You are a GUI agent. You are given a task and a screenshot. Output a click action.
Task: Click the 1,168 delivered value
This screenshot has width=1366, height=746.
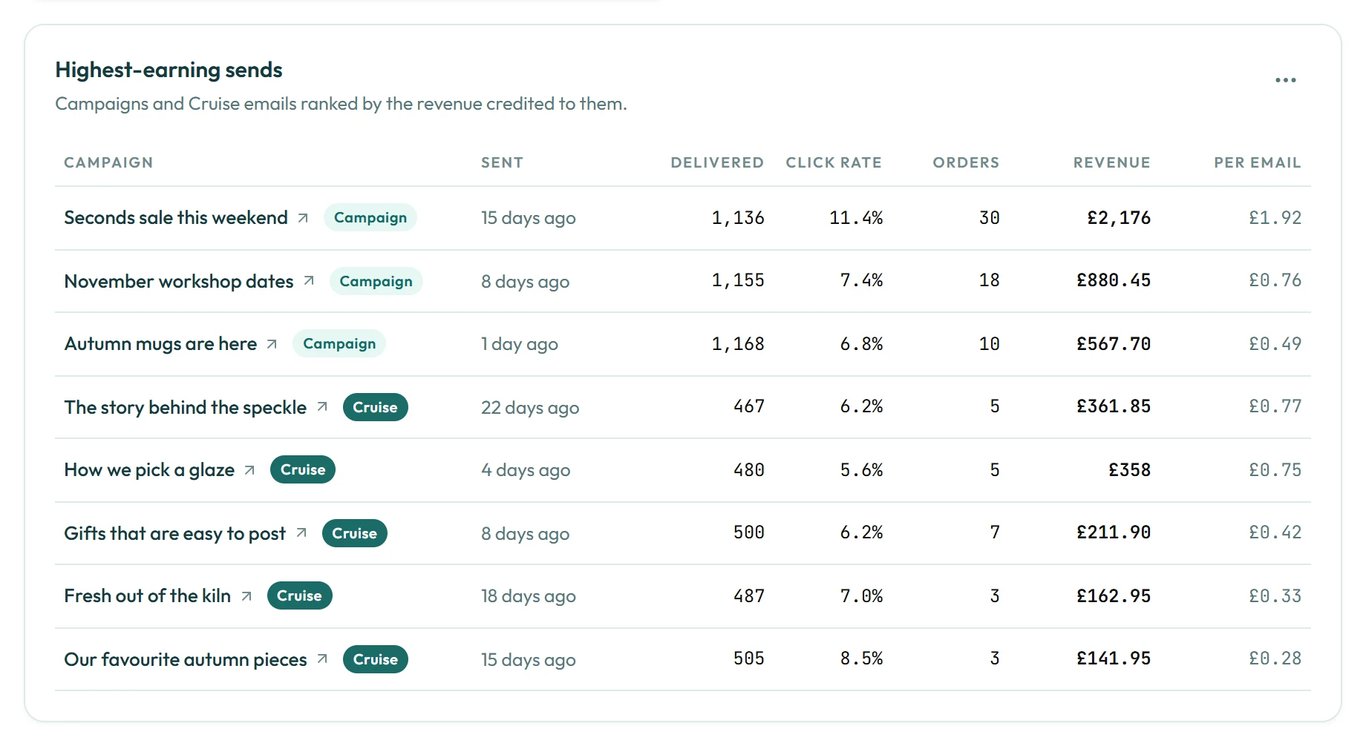pos(738,344)
